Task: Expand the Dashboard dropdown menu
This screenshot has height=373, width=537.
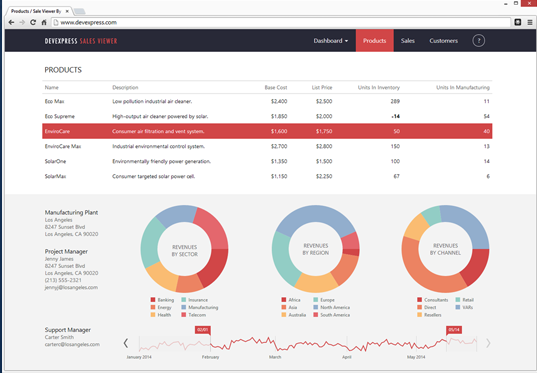Action: click(331, 41)
